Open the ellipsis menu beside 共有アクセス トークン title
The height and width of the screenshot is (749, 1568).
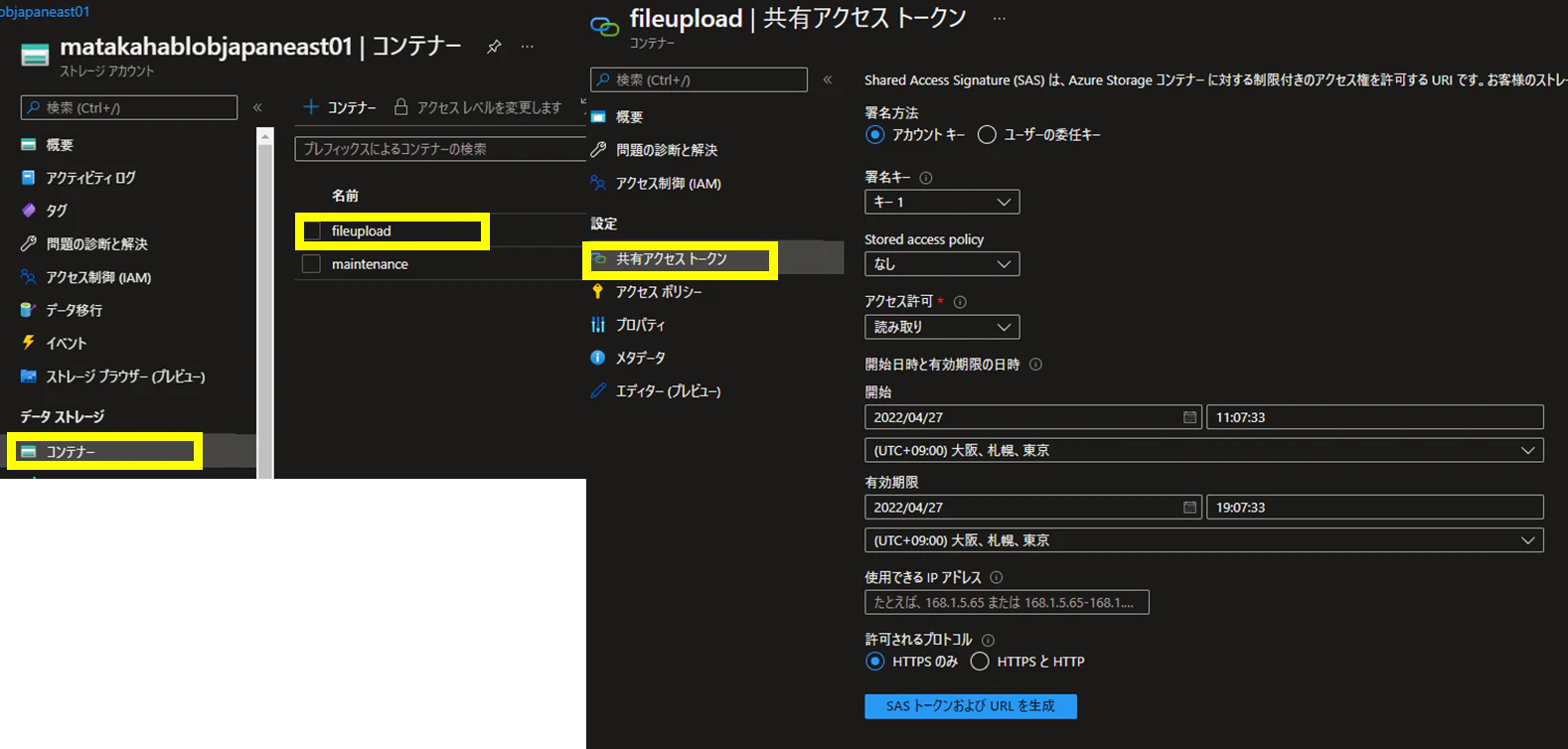coord(1000,19)
